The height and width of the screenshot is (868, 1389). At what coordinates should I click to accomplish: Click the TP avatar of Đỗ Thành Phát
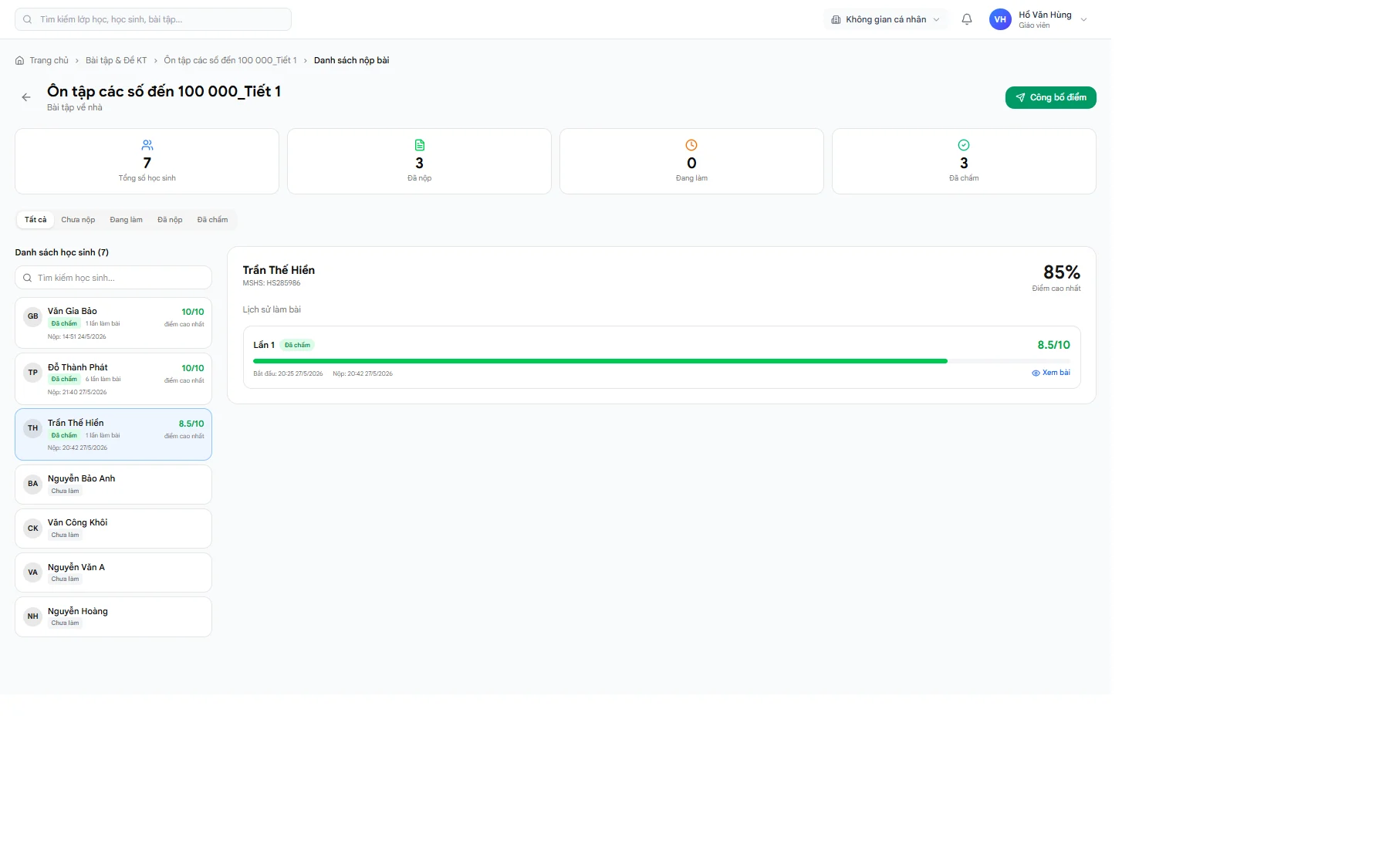[32, 373]
